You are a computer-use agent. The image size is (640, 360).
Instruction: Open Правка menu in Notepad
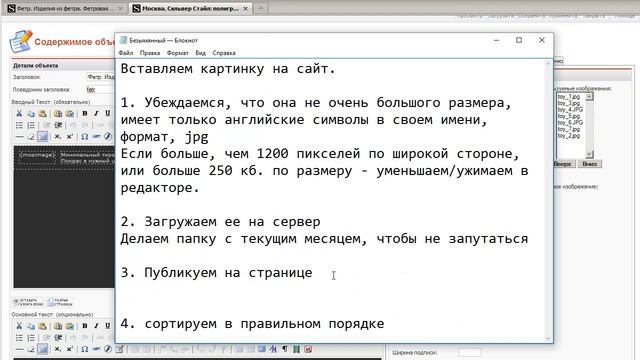tap(150, 53)
